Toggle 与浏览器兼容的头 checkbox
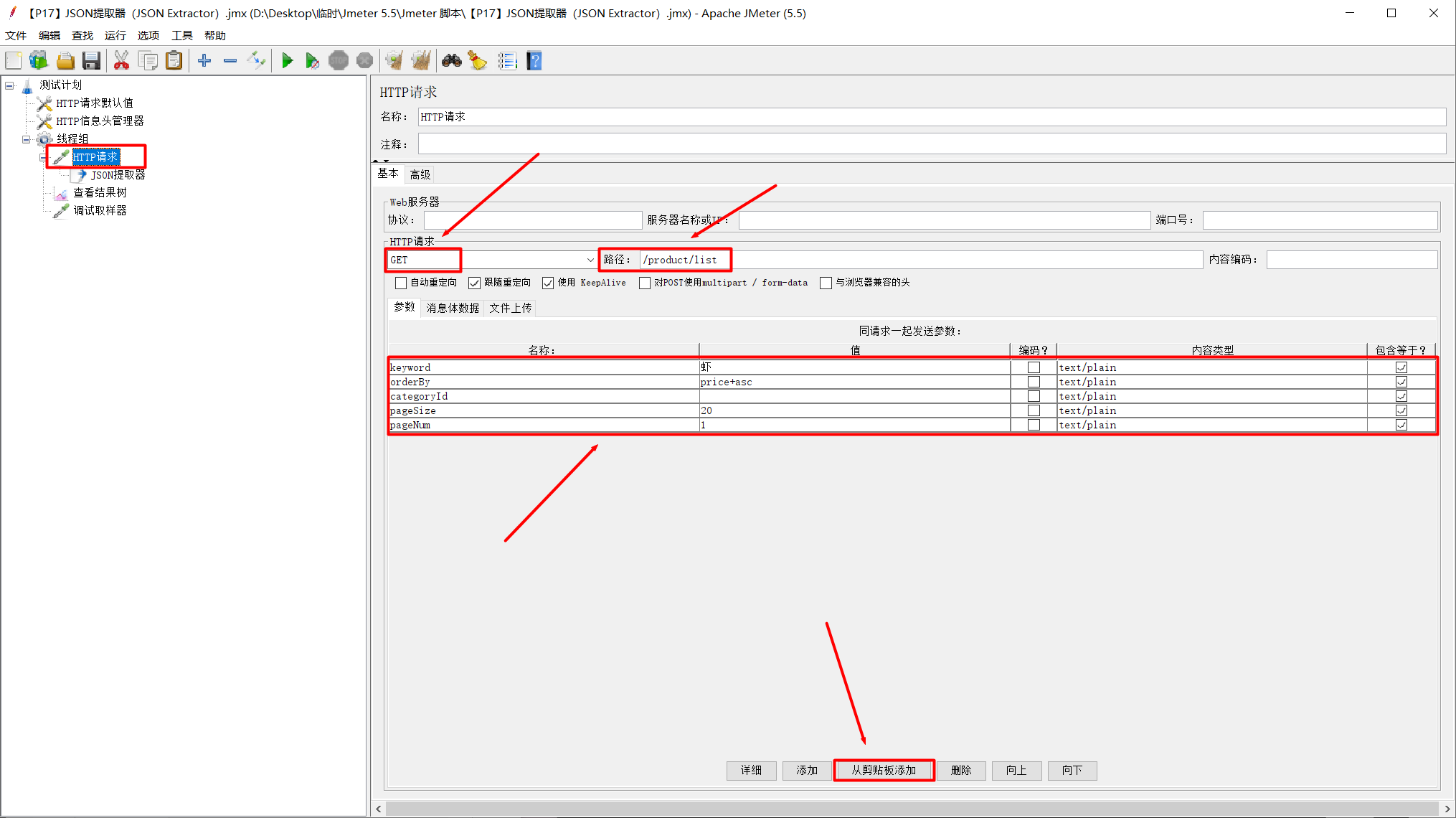Screen dimensions: 1456x818 (x=826, y=283)
